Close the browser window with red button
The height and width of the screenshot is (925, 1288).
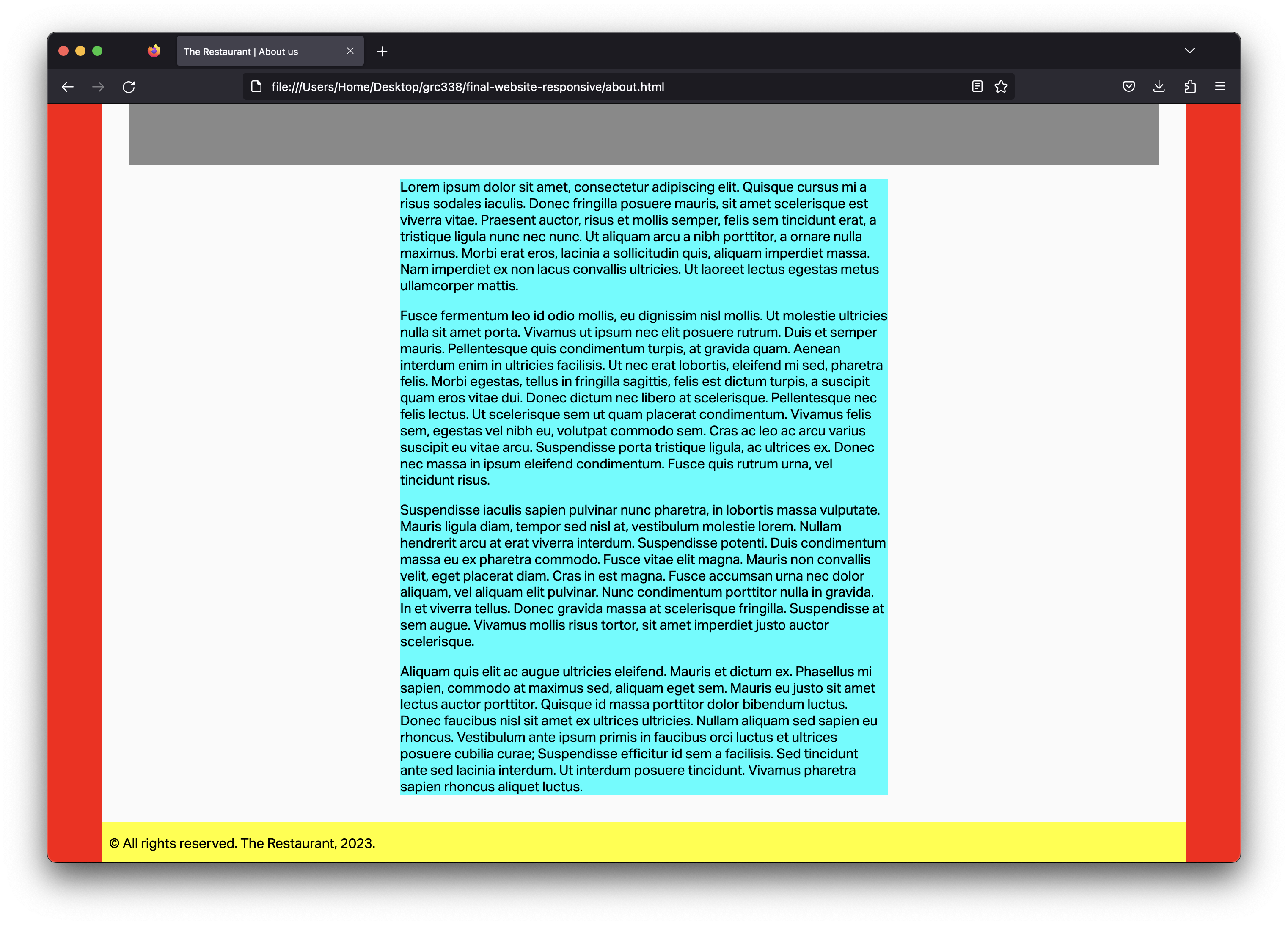point(63,51)
